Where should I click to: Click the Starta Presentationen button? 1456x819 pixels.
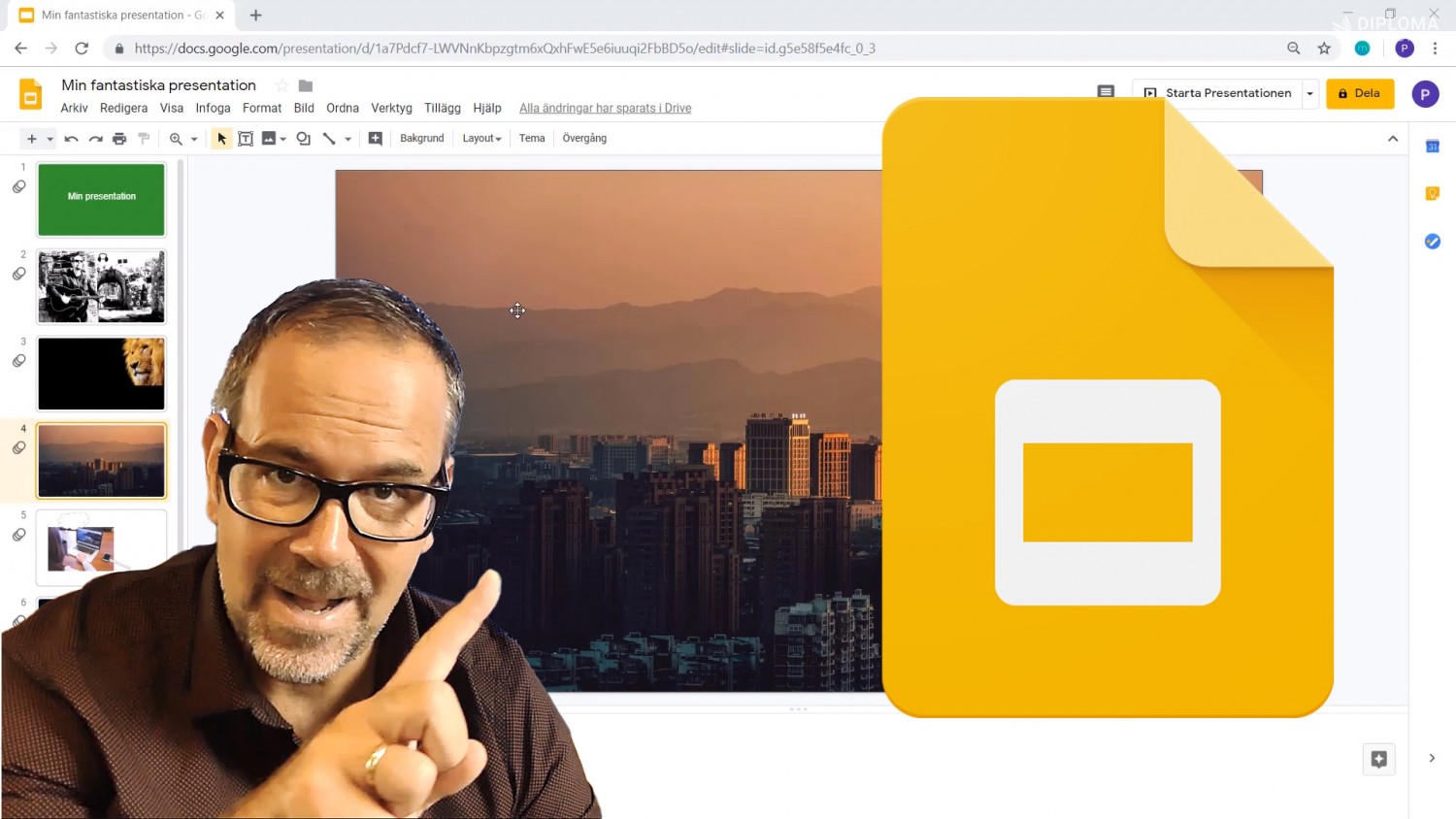coord(1217,93)
